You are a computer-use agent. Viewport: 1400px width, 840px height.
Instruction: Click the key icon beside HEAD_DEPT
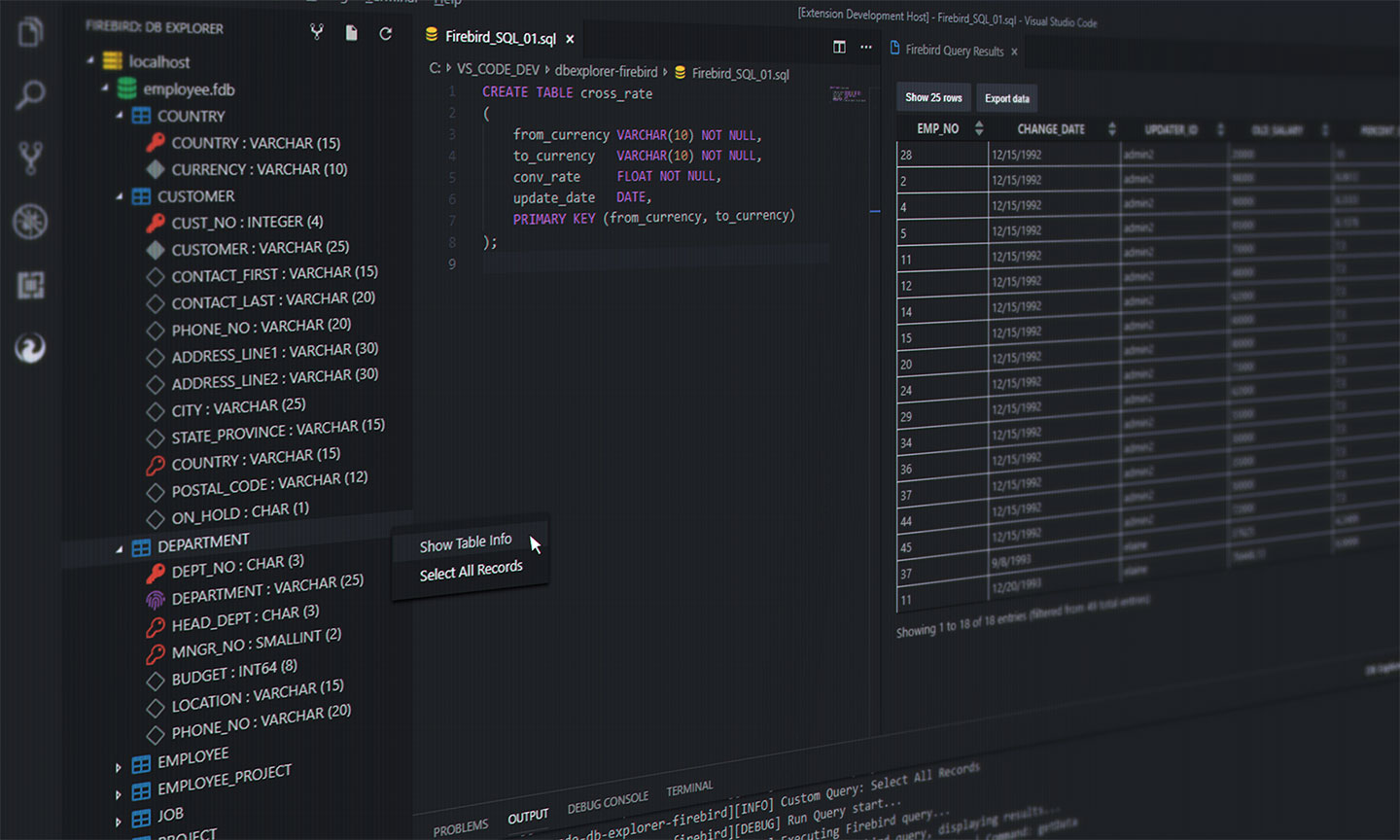pos(155,627)
